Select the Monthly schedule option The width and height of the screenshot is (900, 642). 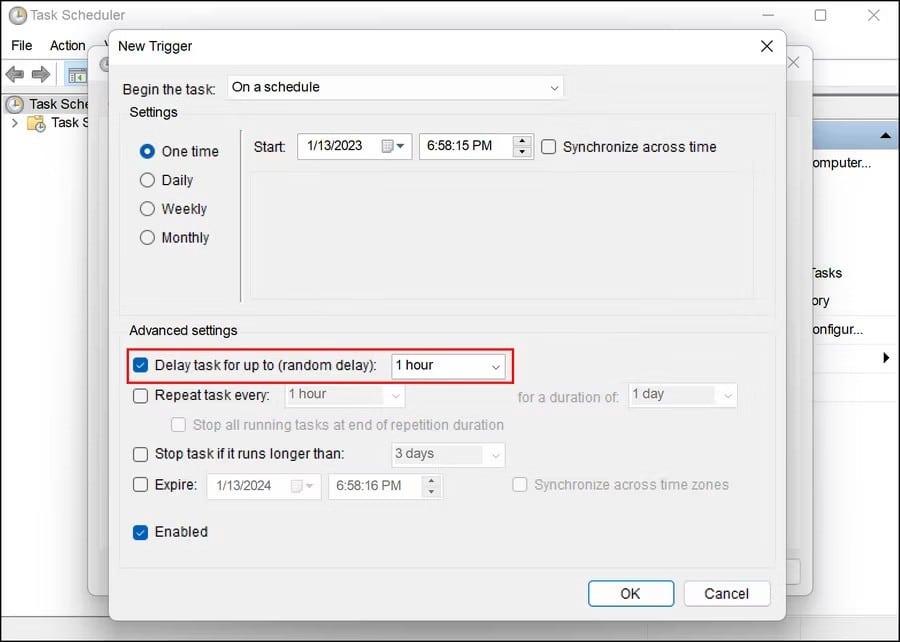tap(147, 238)
